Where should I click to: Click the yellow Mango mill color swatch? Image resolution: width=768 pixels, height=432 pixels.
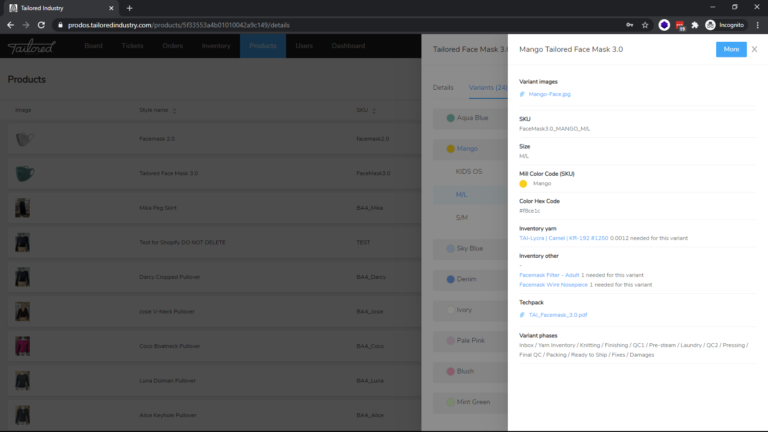523,183
